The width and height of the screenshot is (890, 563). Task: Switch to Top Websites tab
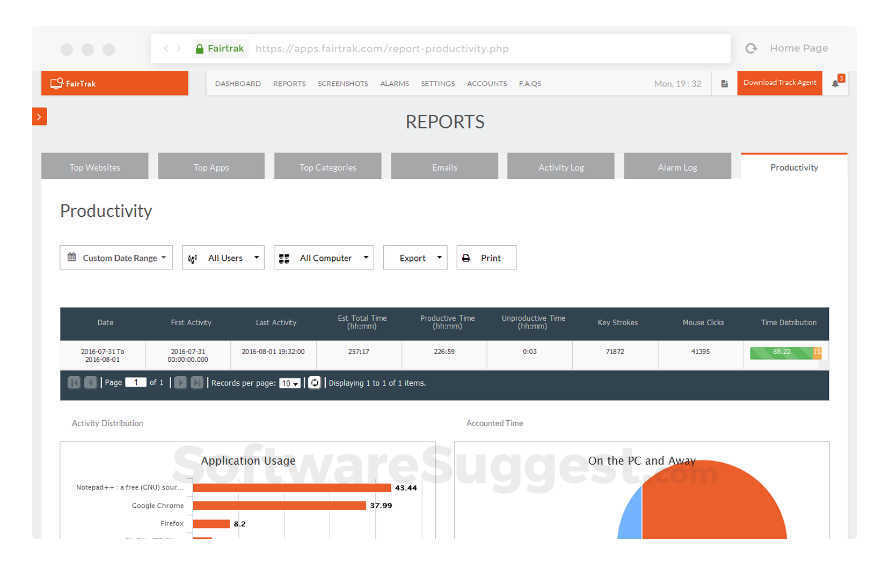(95, 166)
